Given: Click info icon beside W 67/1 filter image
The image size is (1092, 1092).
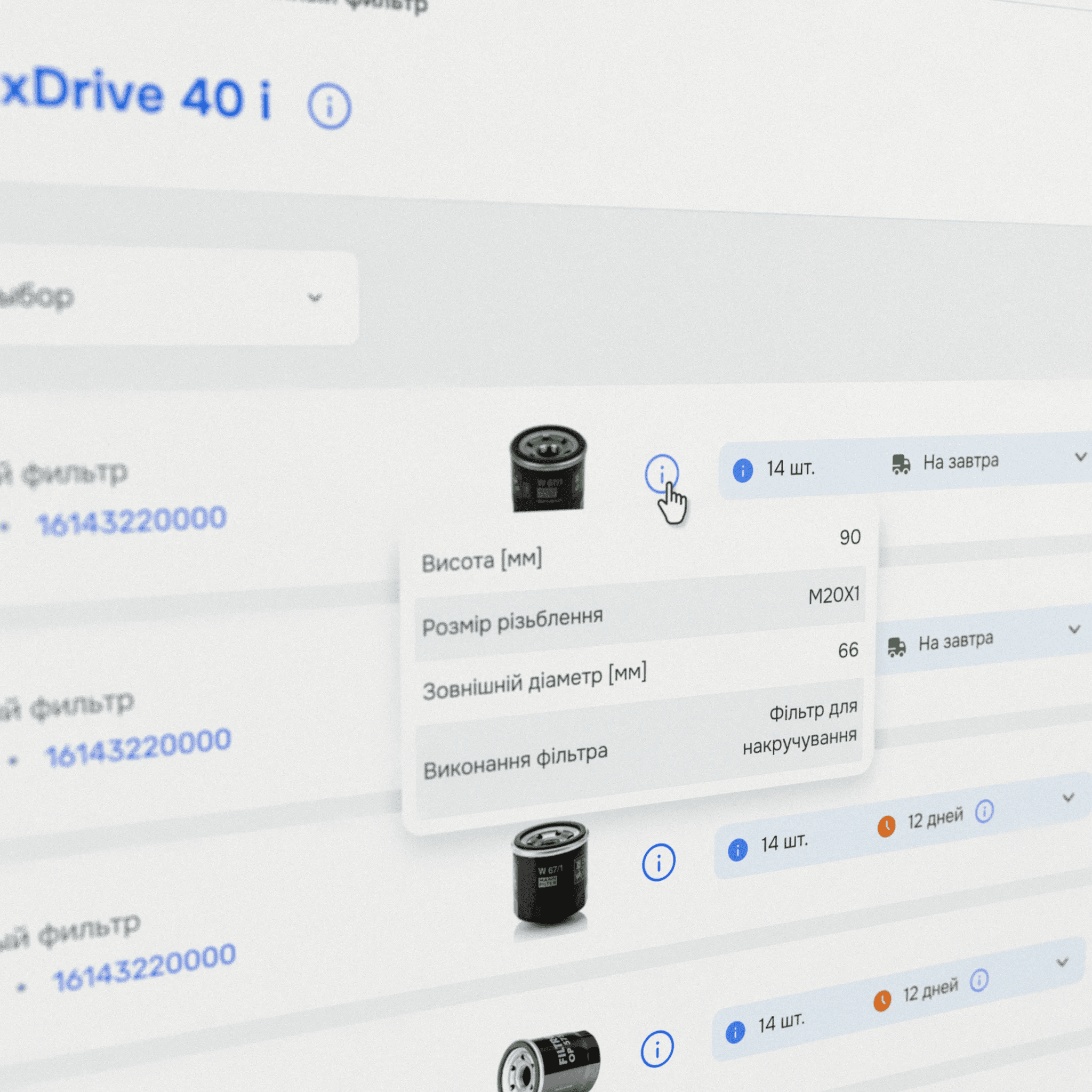Looking at the screenshot, I should (x=659, y=863).
